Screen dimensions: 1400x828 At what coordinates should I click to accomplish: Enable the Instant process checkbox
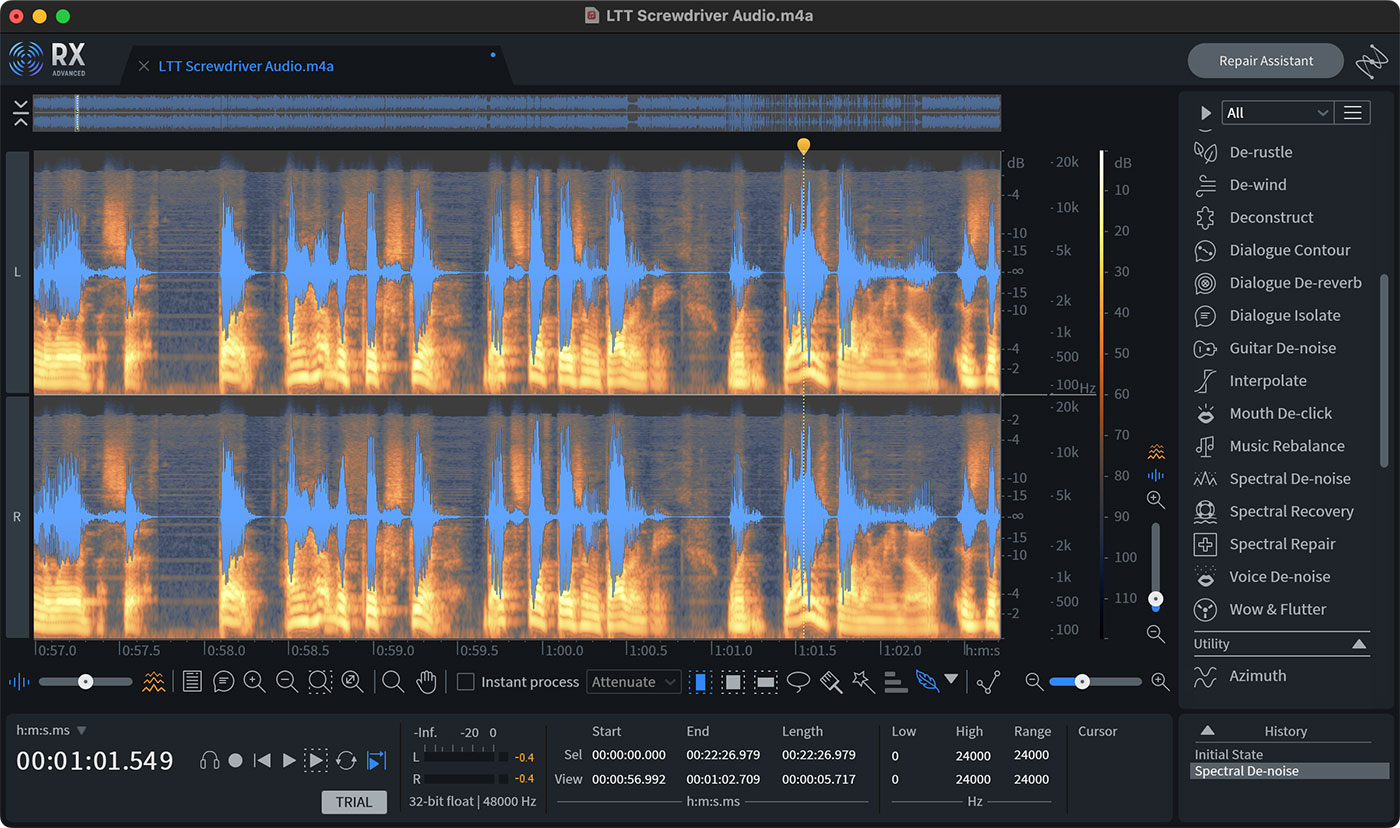[466, 682]
